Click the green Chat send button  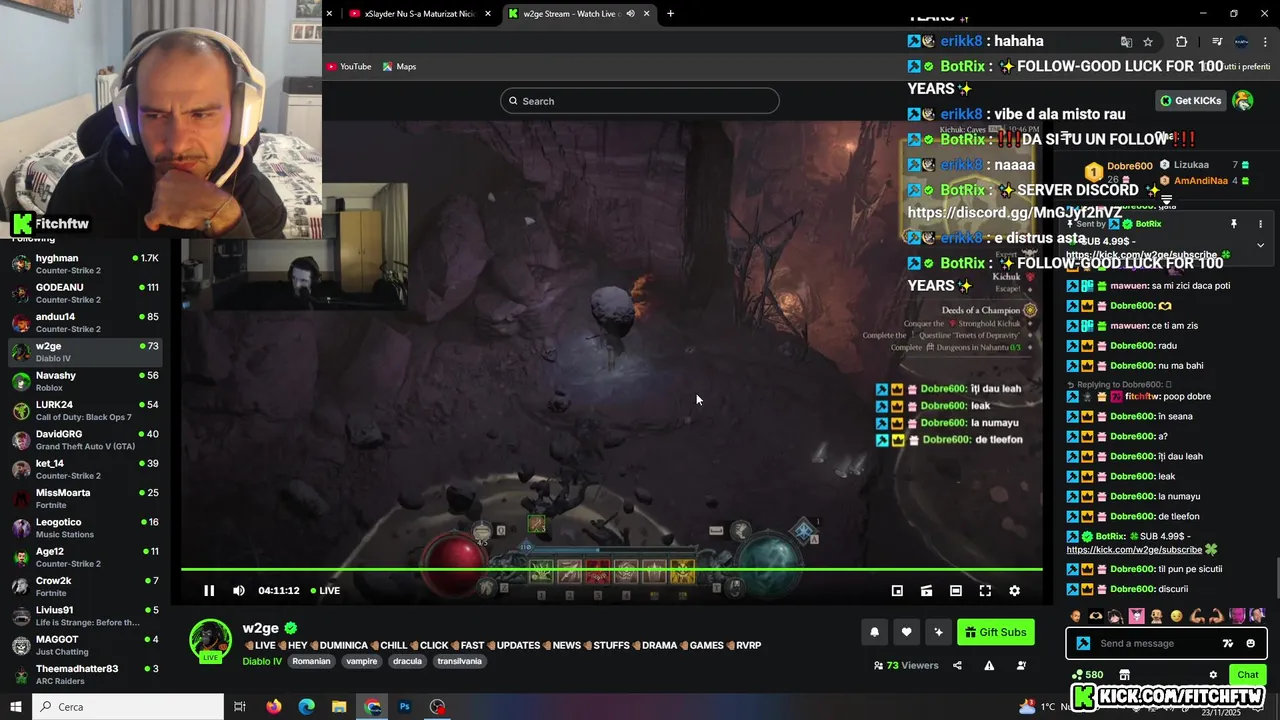coord(1247,675)
